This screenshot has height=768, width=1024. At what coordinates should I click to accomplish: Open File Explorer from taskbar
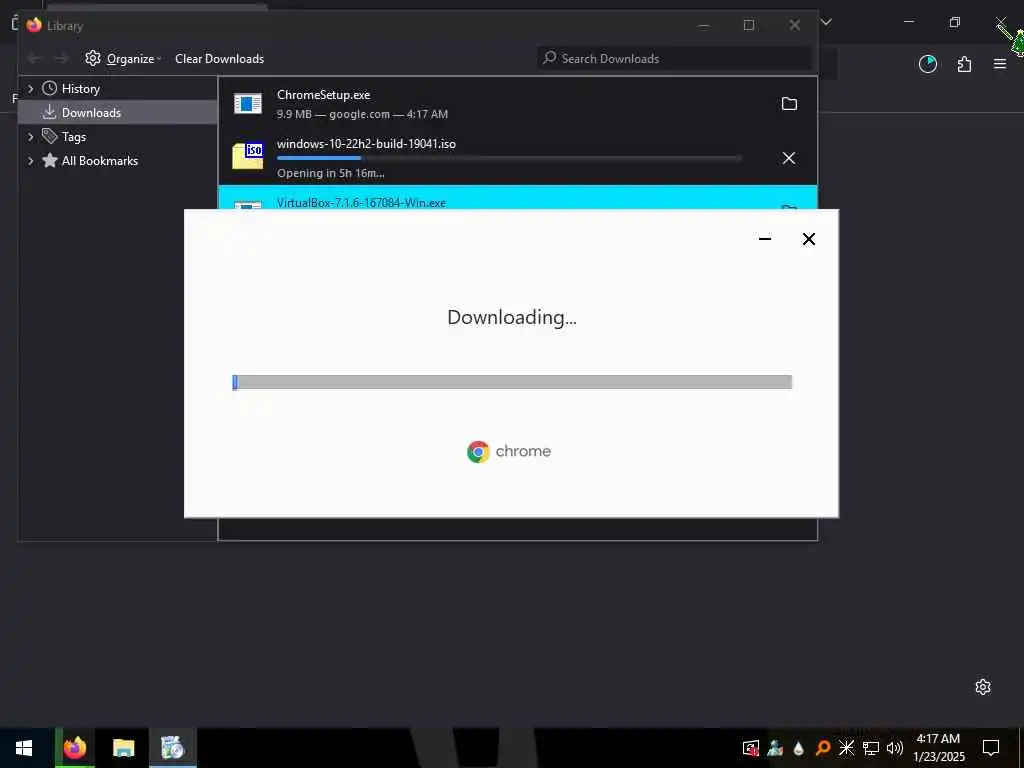123,748
